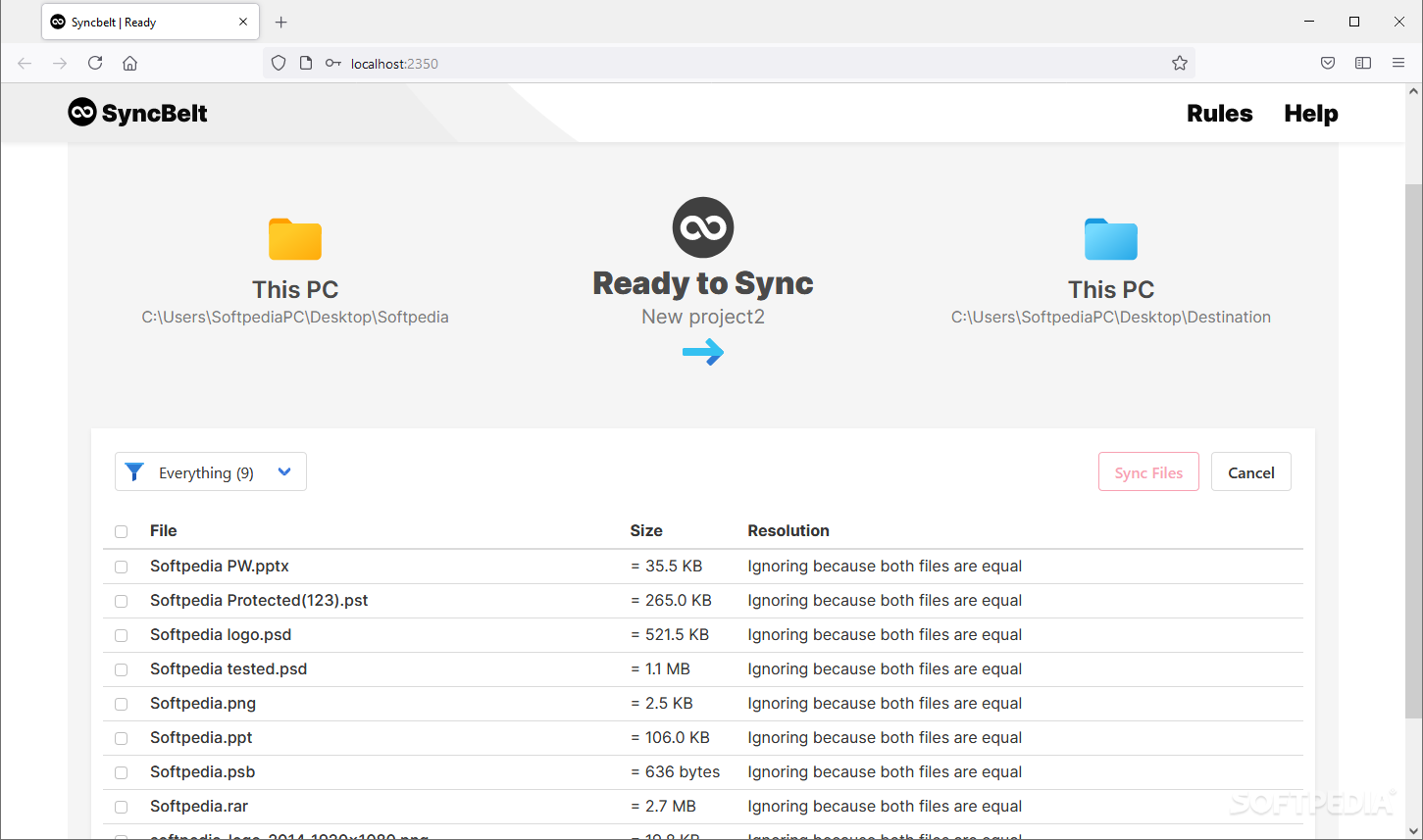Check the box for Softpedia Protected(123).pst

tap(122, 601)
